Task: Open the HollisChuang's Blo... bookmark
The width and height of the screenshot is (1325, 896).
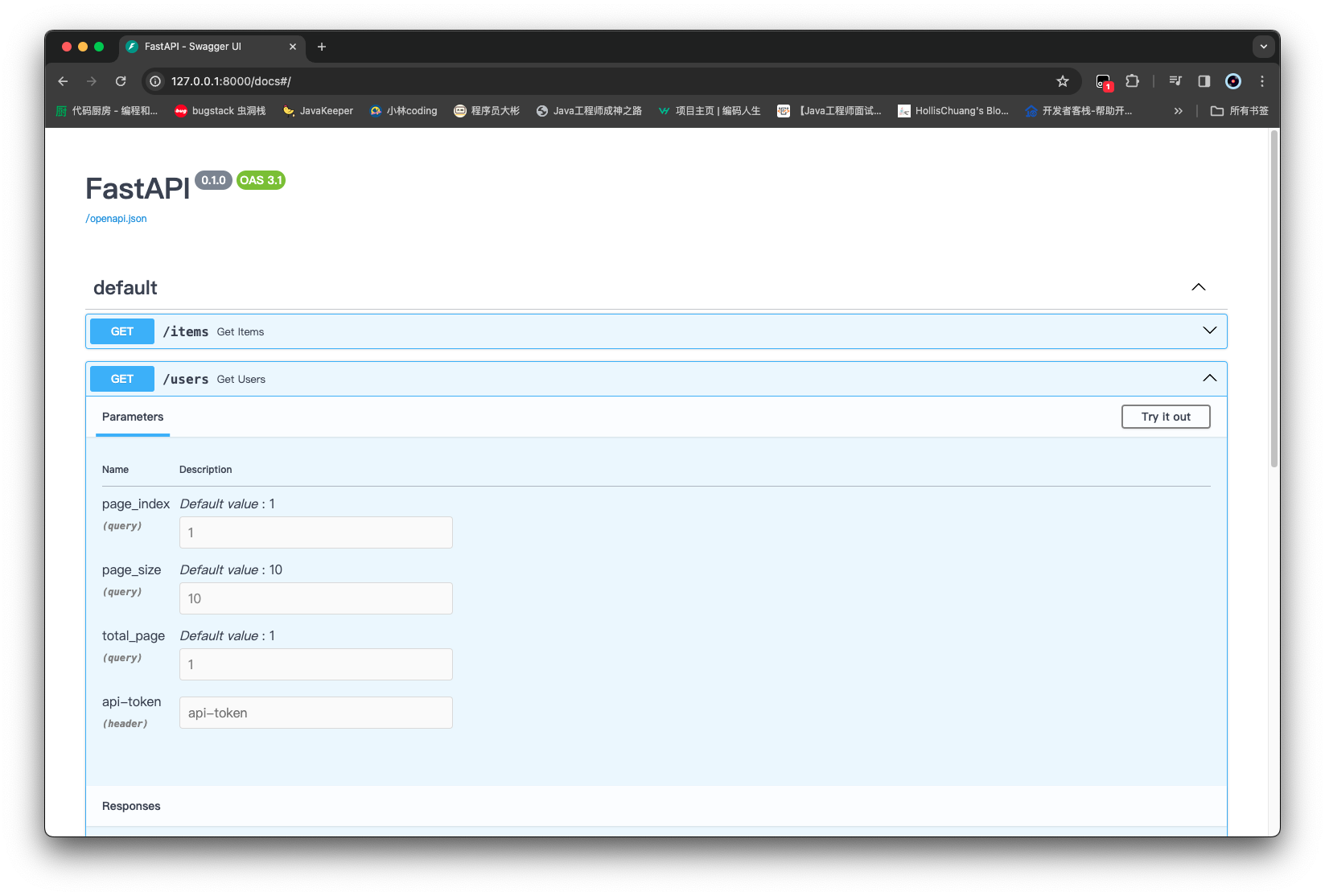Action: [953, 111]
